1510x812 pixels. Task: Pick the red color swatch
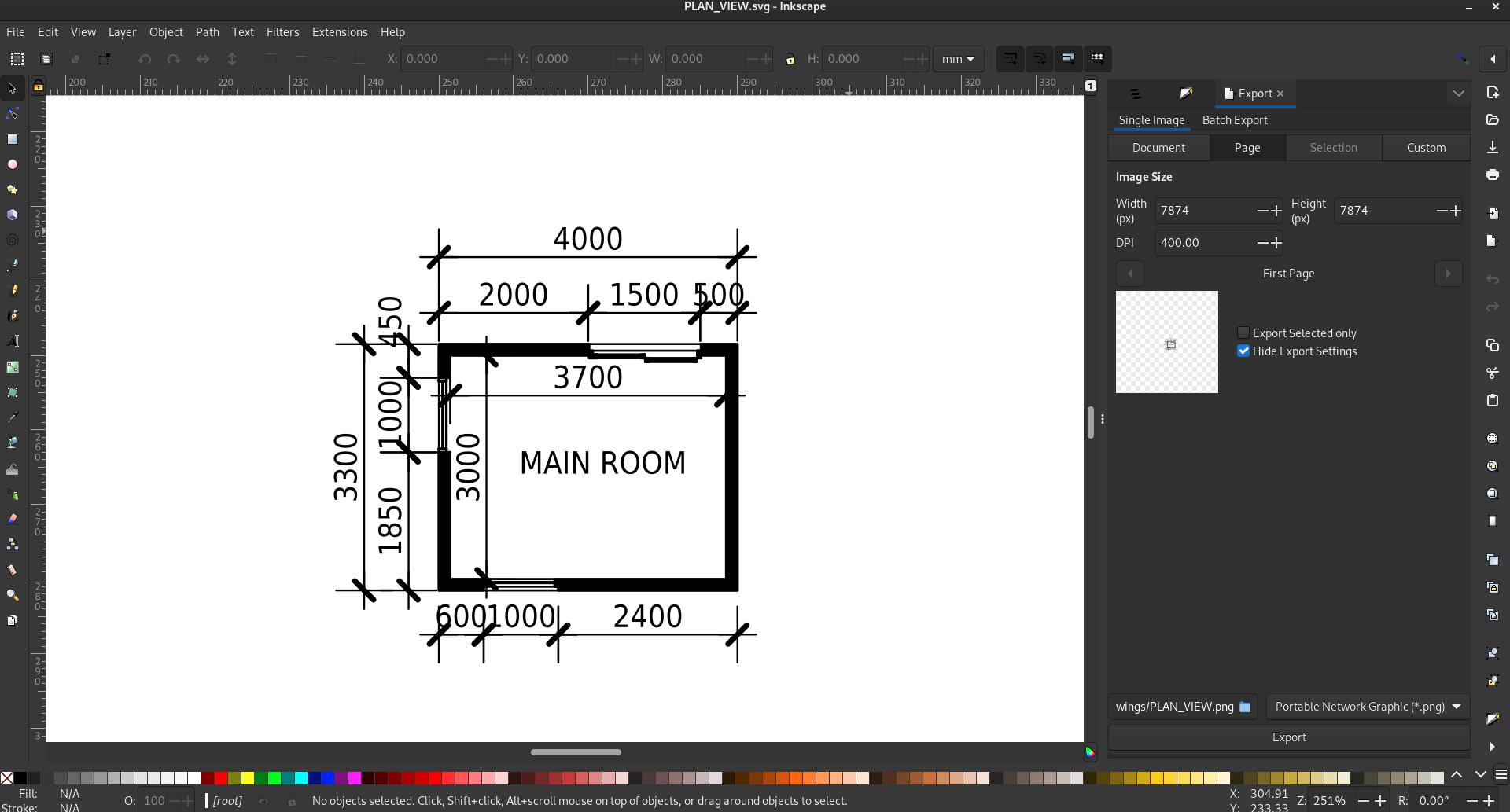(221, 778)
